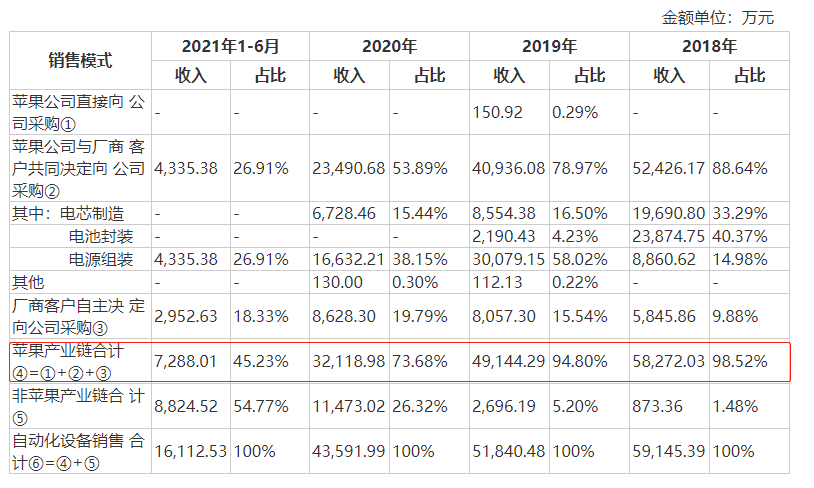The image size is (814, 488).
Task: Click the 59,145.39 total cell
Action: (x=668, y=451)
